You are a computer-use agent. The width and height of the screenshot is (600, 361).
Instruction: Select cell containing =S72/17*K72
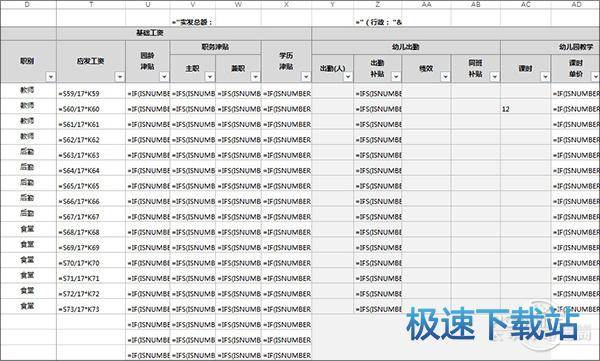point(91,291)
